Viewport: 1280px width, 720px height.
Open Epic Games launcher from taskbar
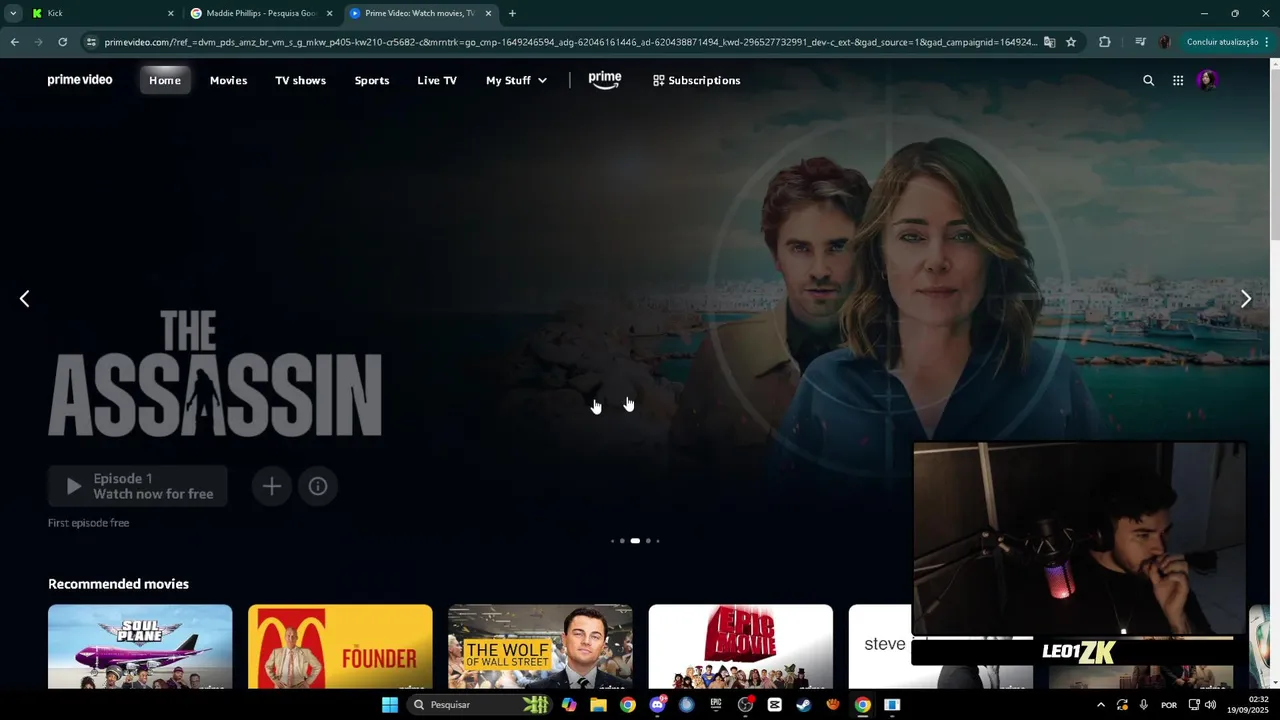(716, 705)
